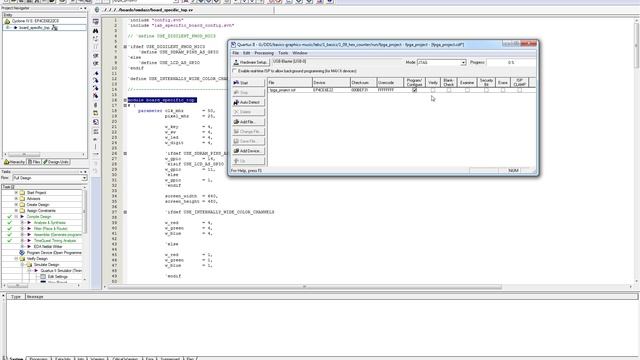The width and height of the screenshot is (640, 360).
Task: Click the play arrow next to EDA Netlist Writer
Action: pos(29,247)
